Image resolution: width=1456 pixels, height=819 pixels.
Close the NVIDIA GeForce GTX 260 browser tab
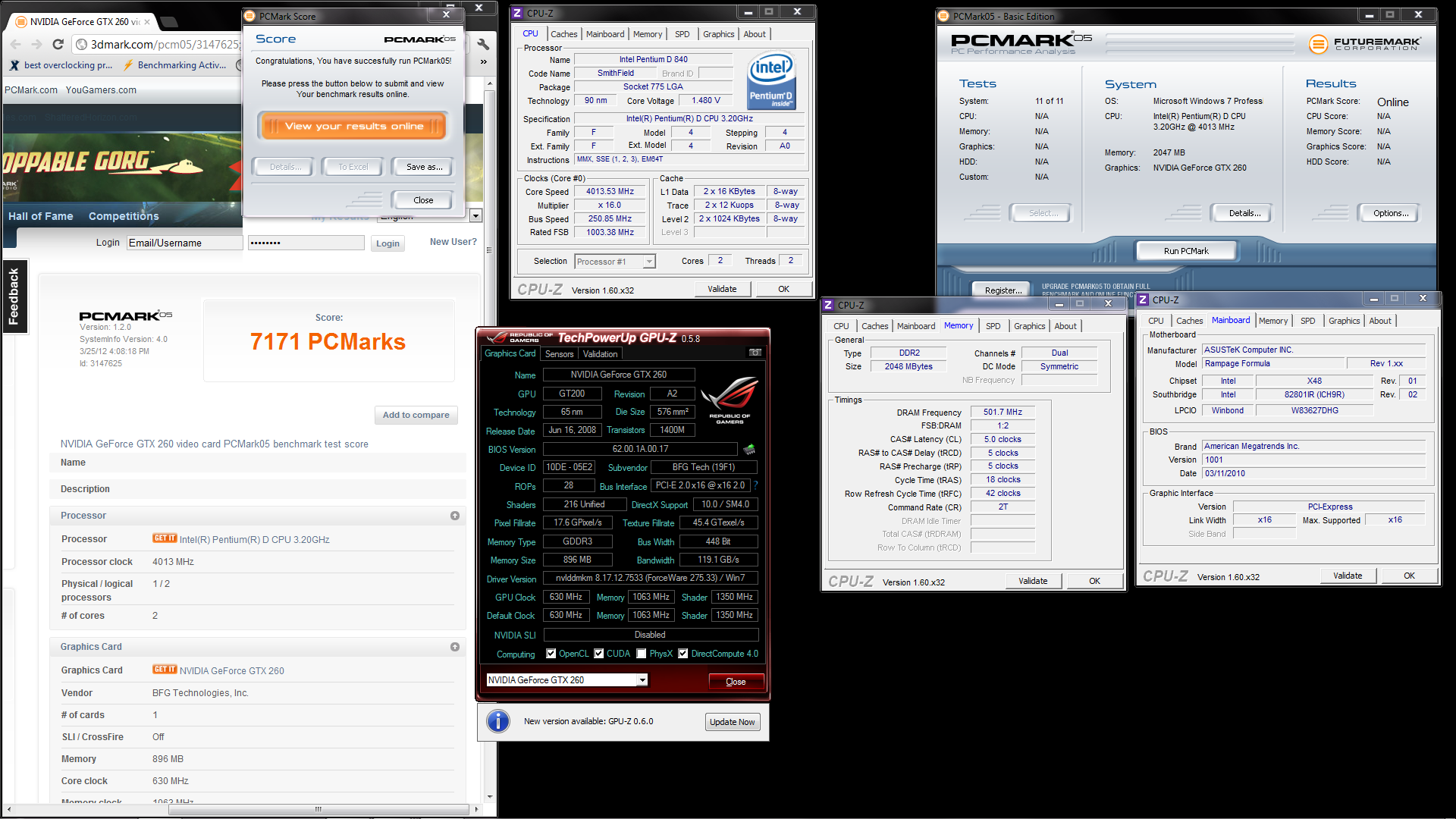click(x=147, y=22)
